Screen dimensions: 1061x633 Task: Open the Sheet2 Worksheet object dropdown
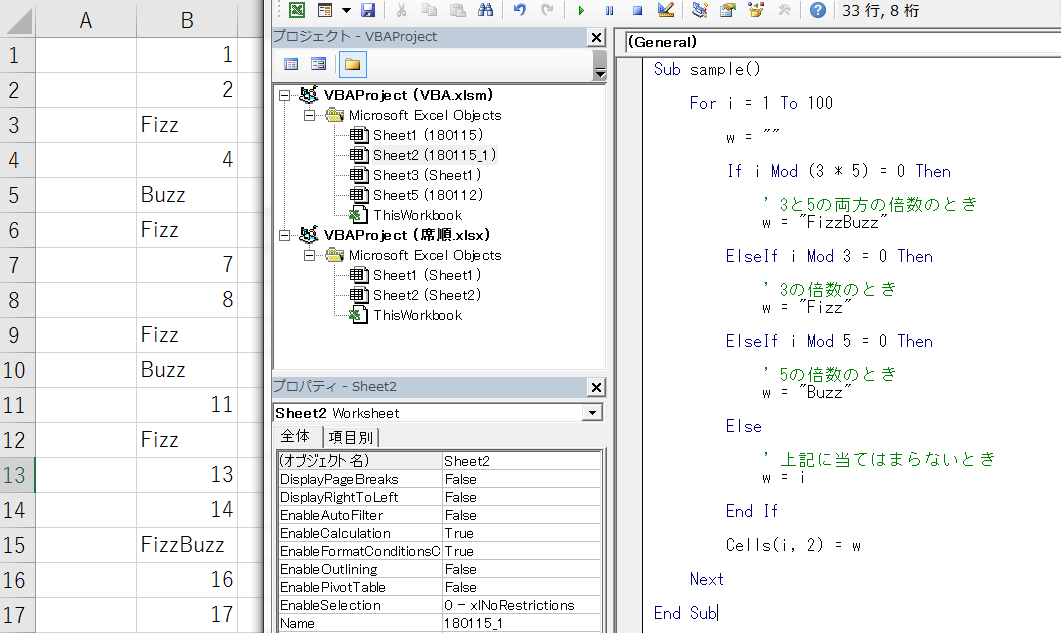[593, 413]
